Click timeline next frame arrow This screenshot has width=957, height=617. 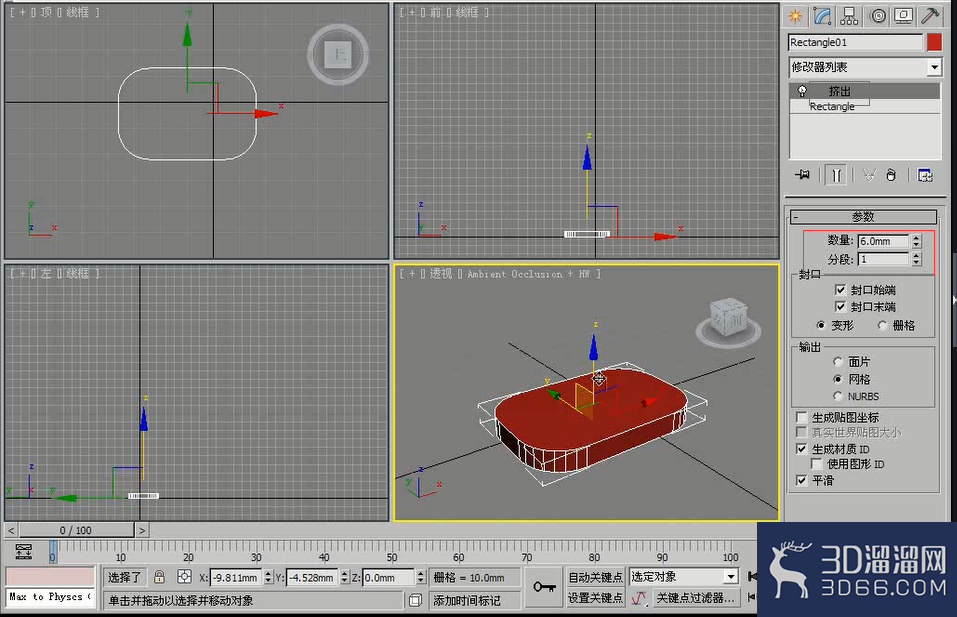(x=142, y=530)
